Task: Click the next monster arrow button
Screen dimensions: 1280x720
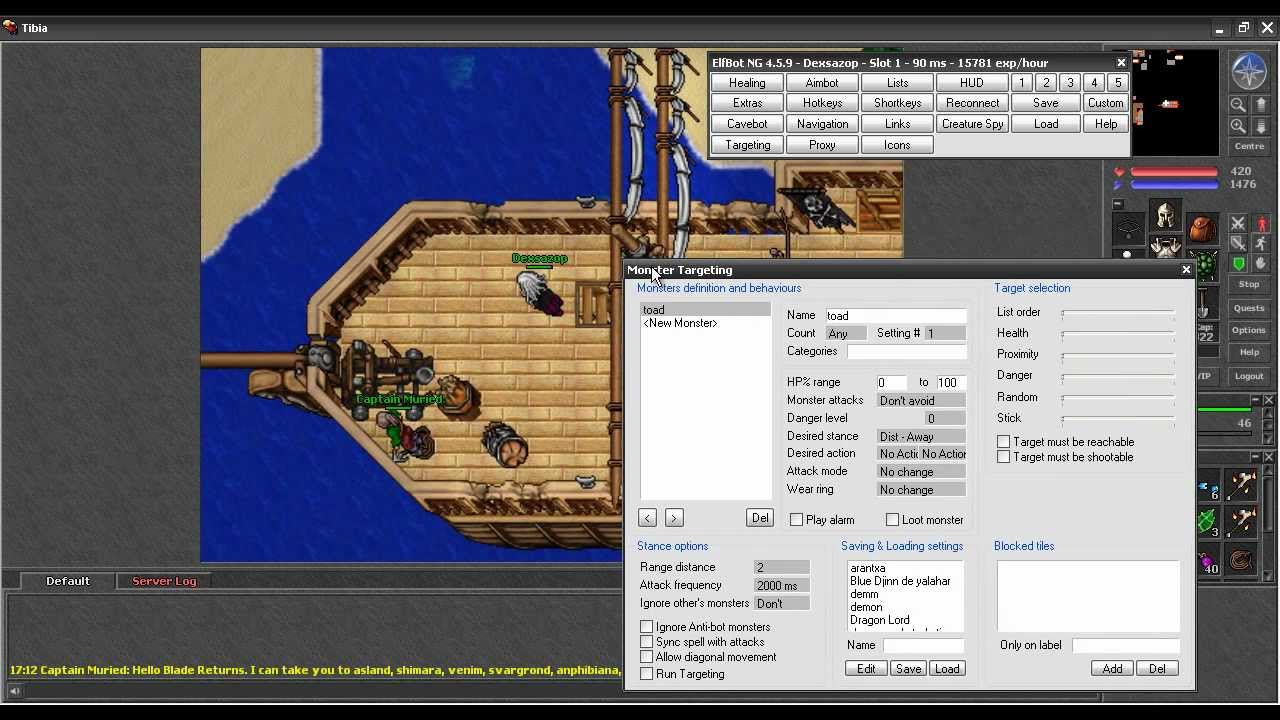Action: point(674,518)
